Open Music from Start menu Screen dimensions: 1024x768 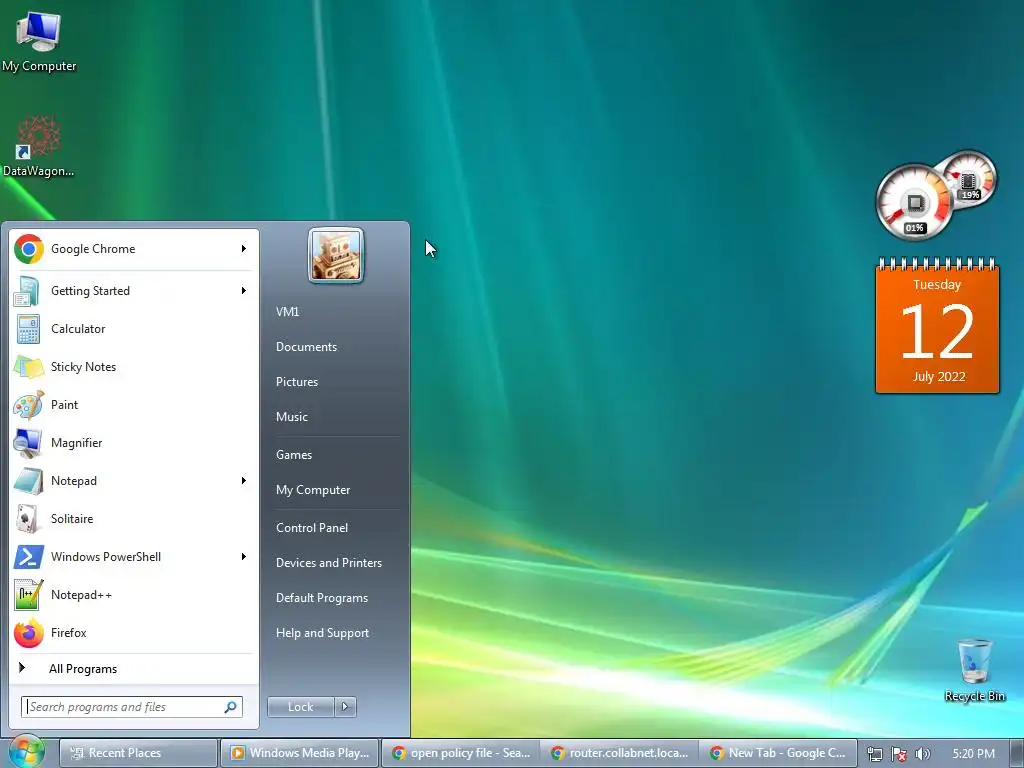(x=291, y=417)
